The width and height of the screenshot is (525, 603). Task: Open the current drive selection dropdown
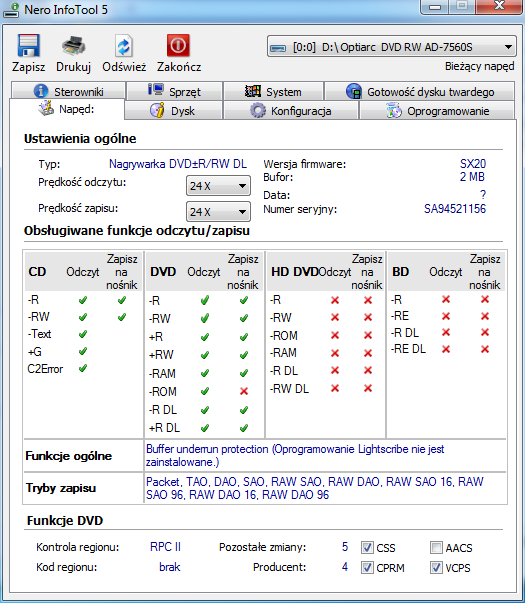pyautogui.click(x=392, y=47)
